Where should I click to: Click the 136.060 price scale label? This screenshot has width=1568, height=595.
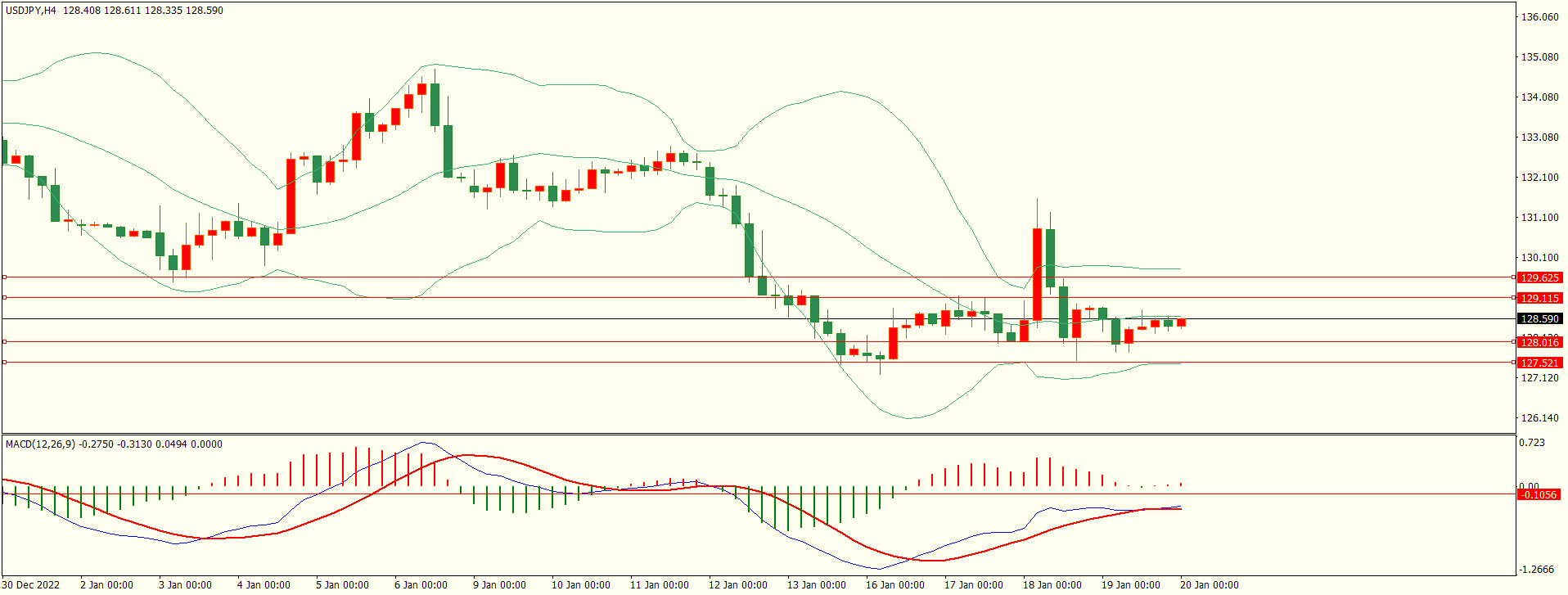point(1539,17)
